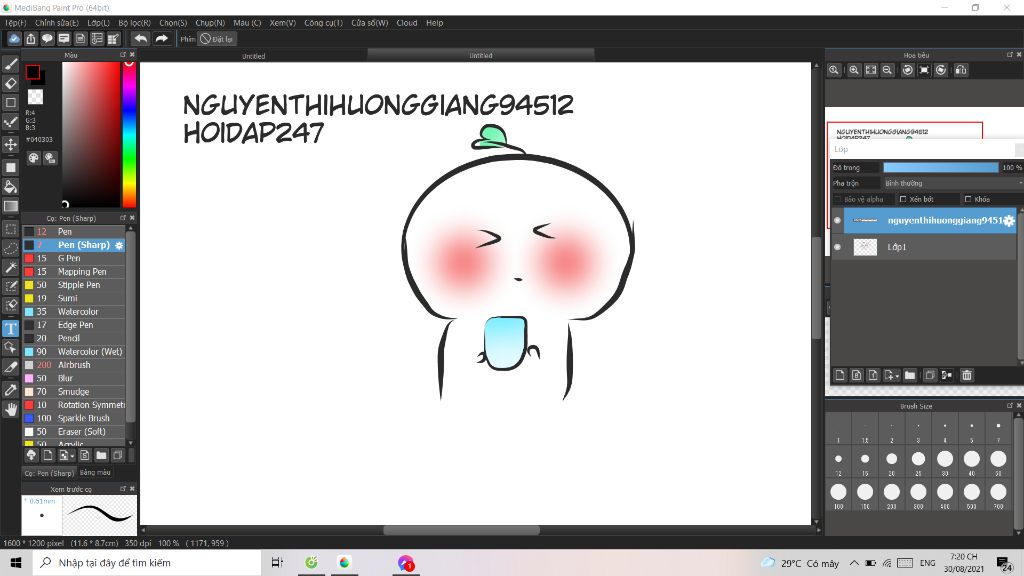Click the cloud save icon in toolbar
The width and height of the screenshot is (1024, 576).
pyautogui.click(x=14, y=39)
